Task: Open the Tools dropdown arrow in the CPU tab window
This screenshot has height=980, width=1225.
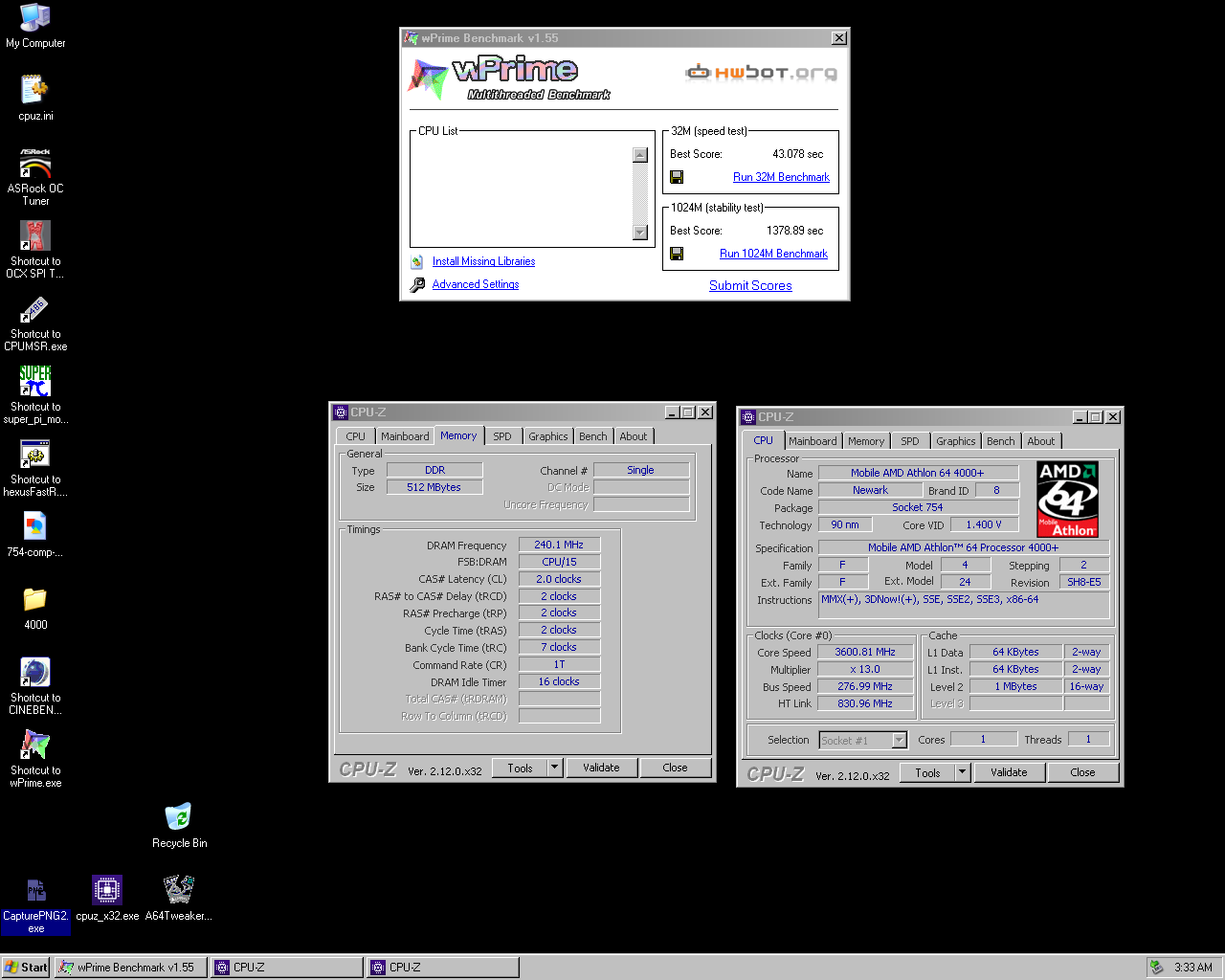Action: click(962, 772)
